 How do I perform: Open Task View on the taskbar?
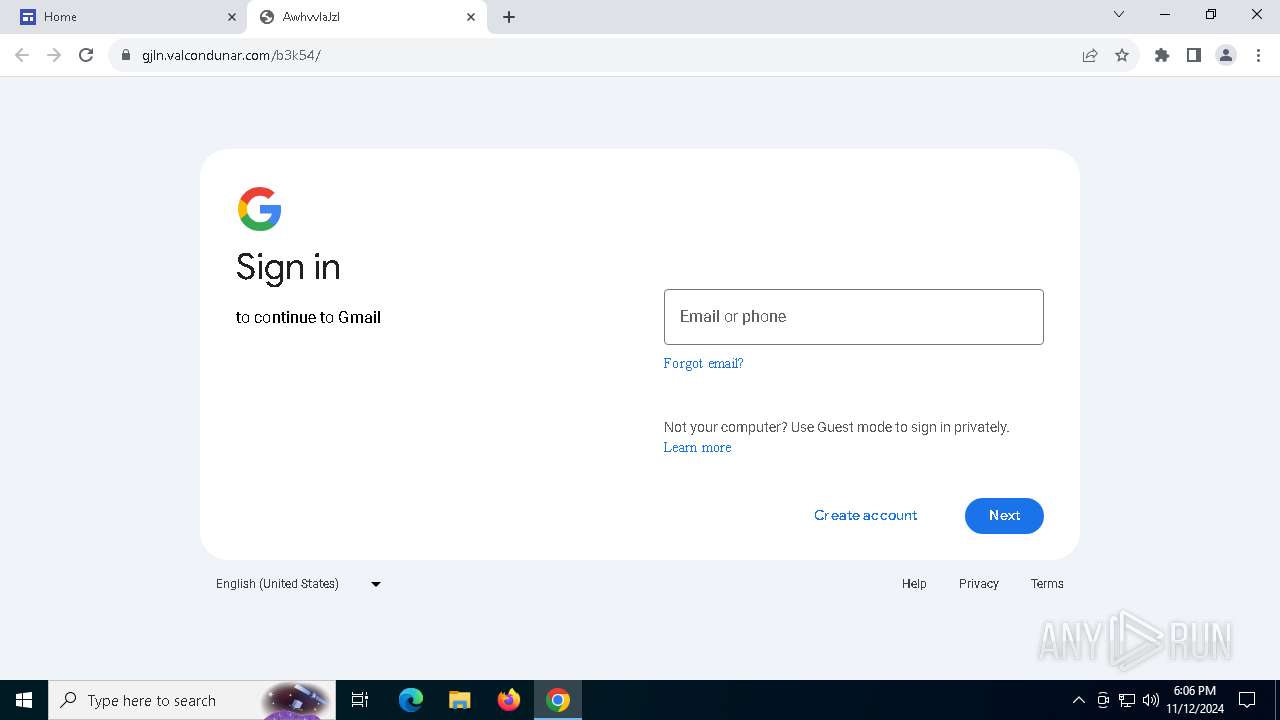(x=360, y=700)
